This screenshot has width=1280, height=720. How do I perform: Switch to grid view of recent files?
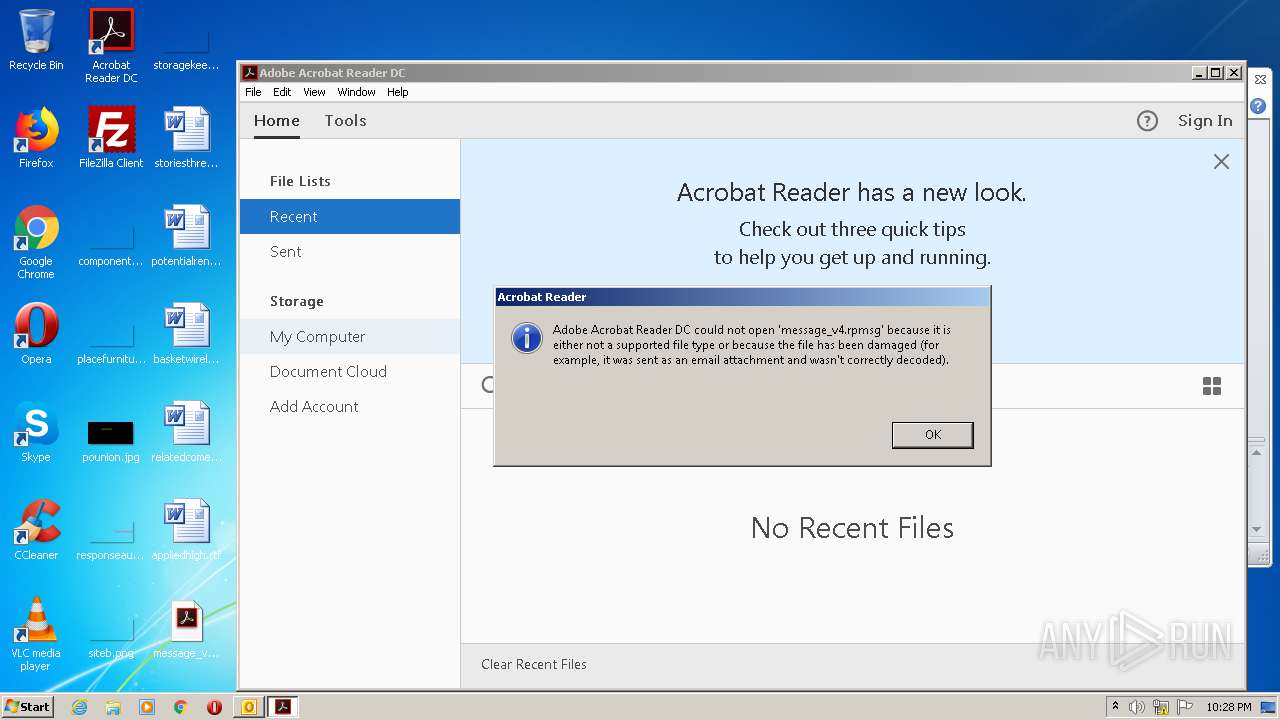pos(1212,386)
